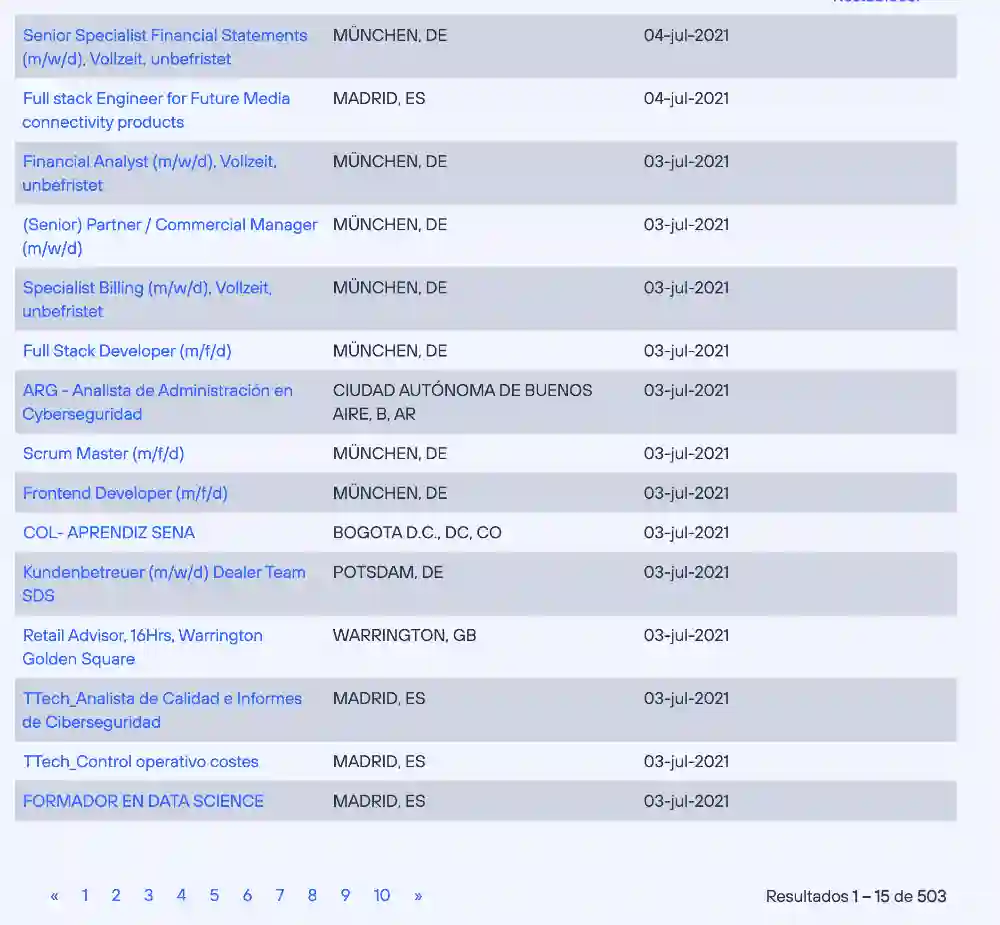Go to results page 9
This screenshot has width=1000, height=925.
(x=345, y=895)
